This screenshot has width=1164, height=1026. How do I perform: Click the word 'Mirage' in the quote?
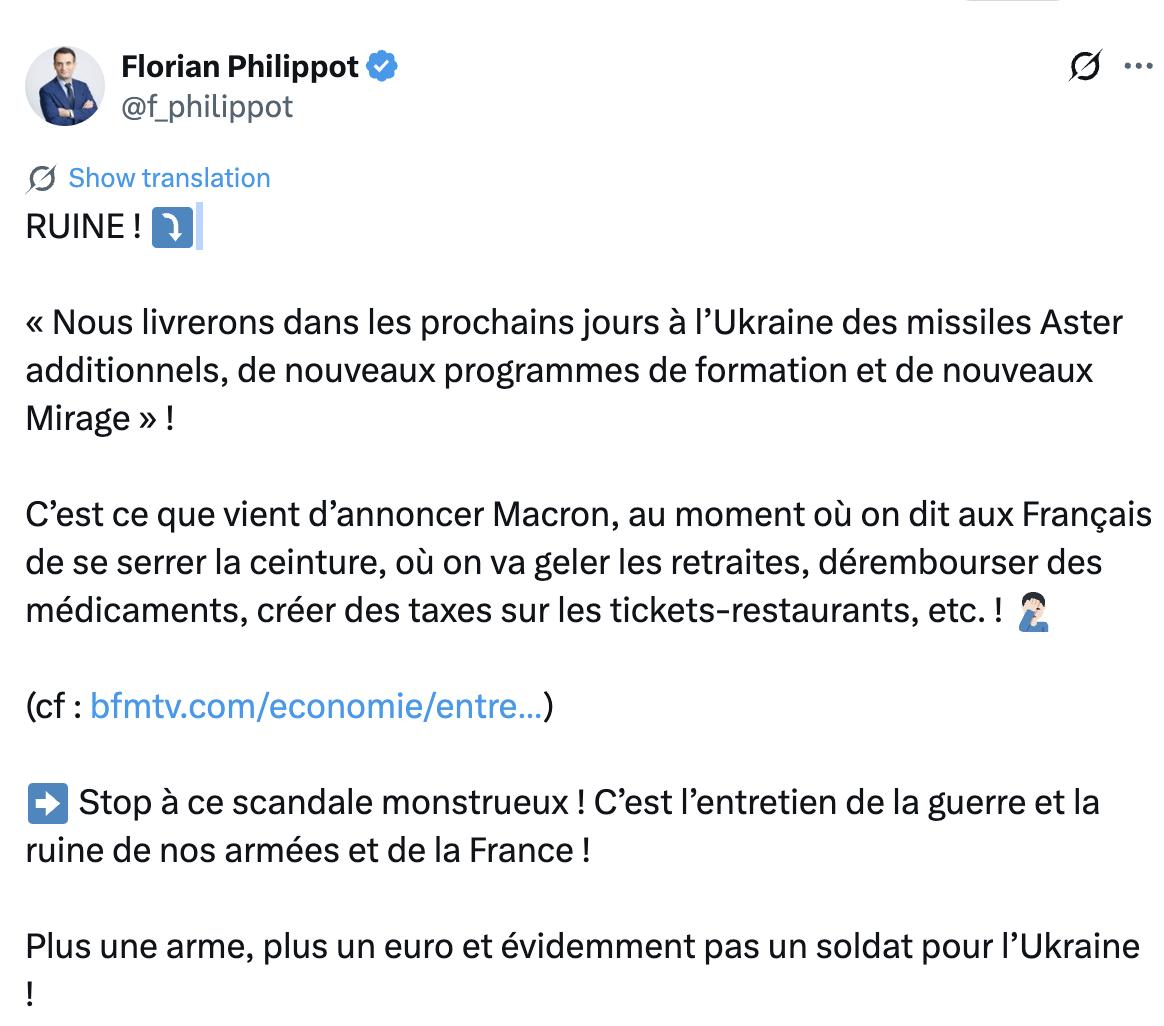(78, 418)
